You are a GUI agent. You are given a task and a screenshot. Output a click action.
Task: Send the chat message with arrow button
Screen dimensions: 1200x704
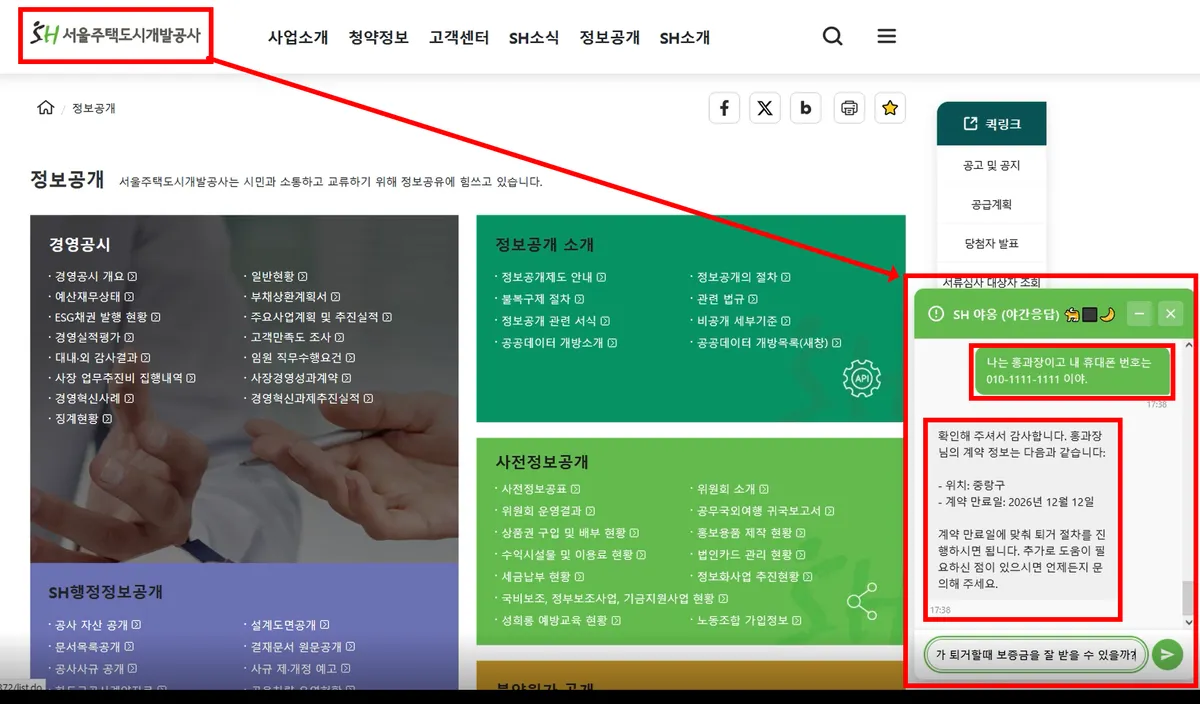1167,655
